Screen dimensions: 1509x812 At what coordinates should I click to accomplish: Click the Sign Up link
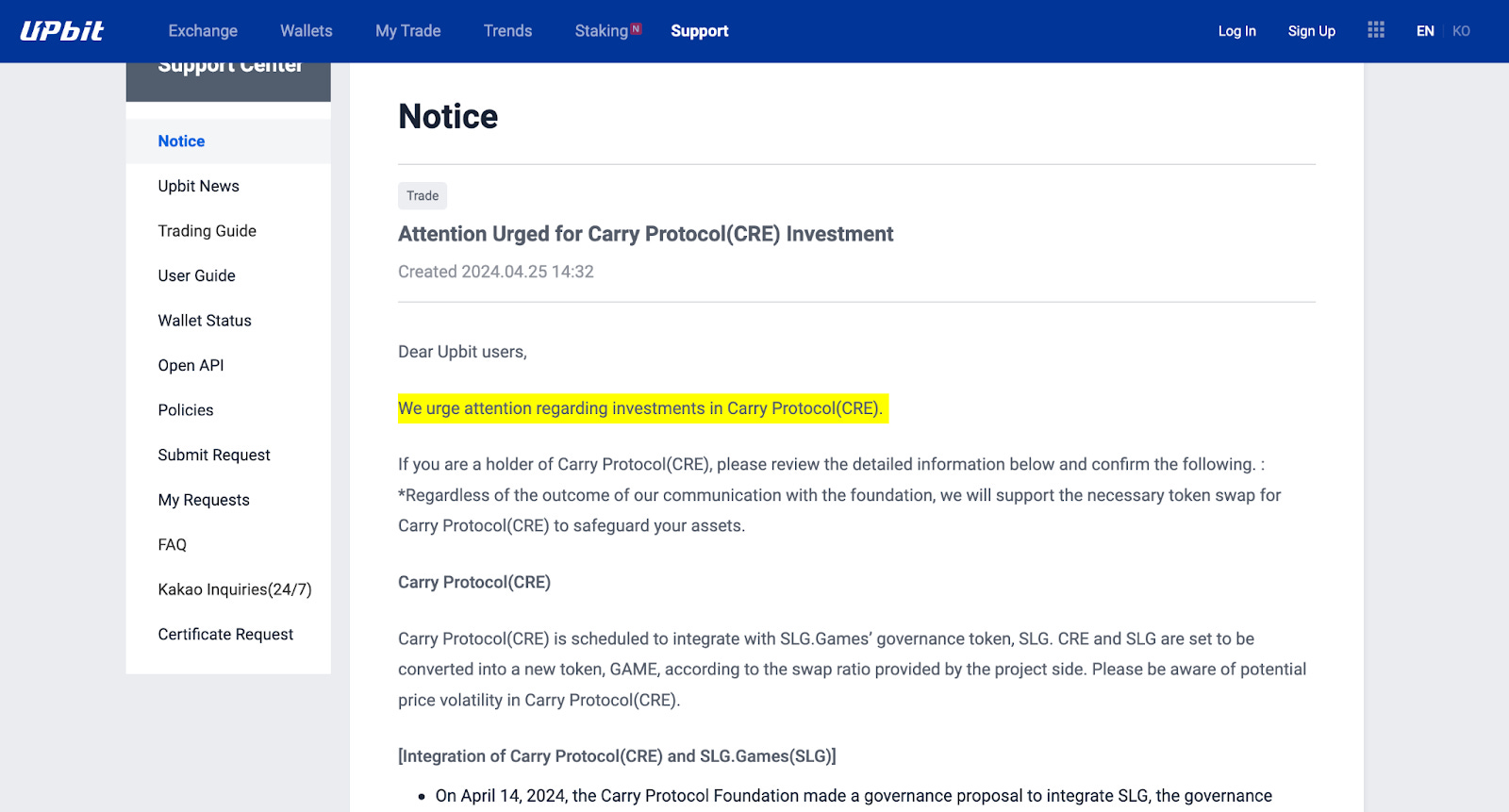(x=1312, y=31)
